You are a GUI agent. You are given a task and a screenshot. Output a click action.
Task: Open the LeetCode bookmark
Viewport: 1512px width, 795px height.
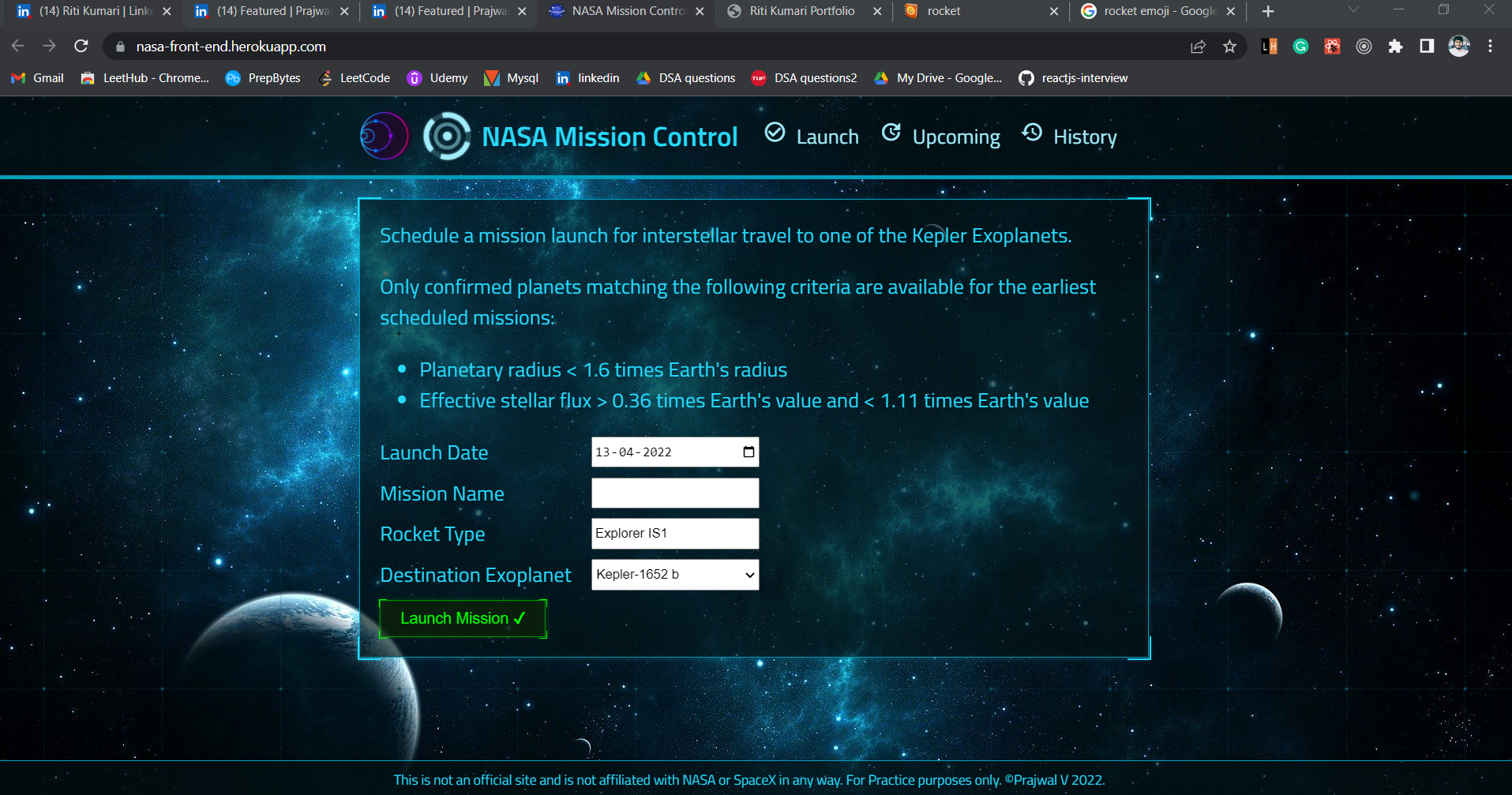click(354, 78)
